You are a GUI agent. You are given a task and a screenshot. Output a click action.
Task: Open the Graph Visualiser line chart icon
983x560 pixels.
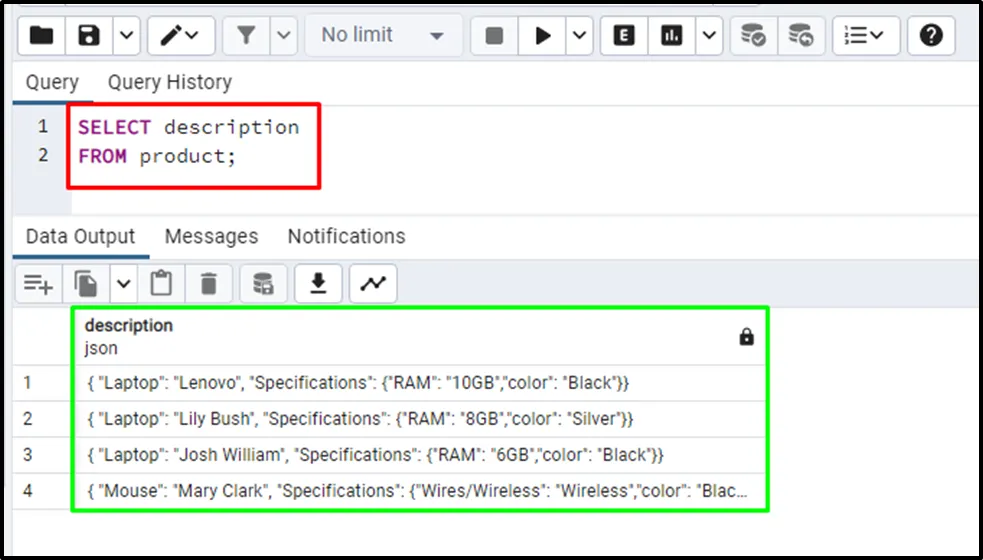click(373, 284)
